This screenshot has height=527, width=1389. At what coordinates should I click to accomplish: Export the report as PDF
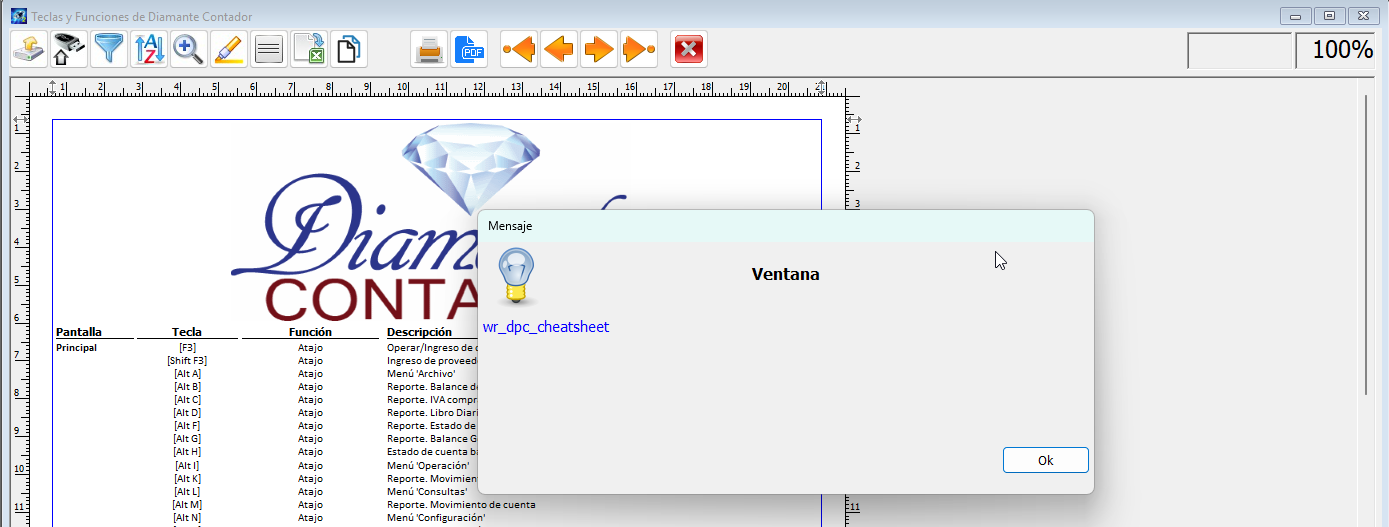coord(469,48)
